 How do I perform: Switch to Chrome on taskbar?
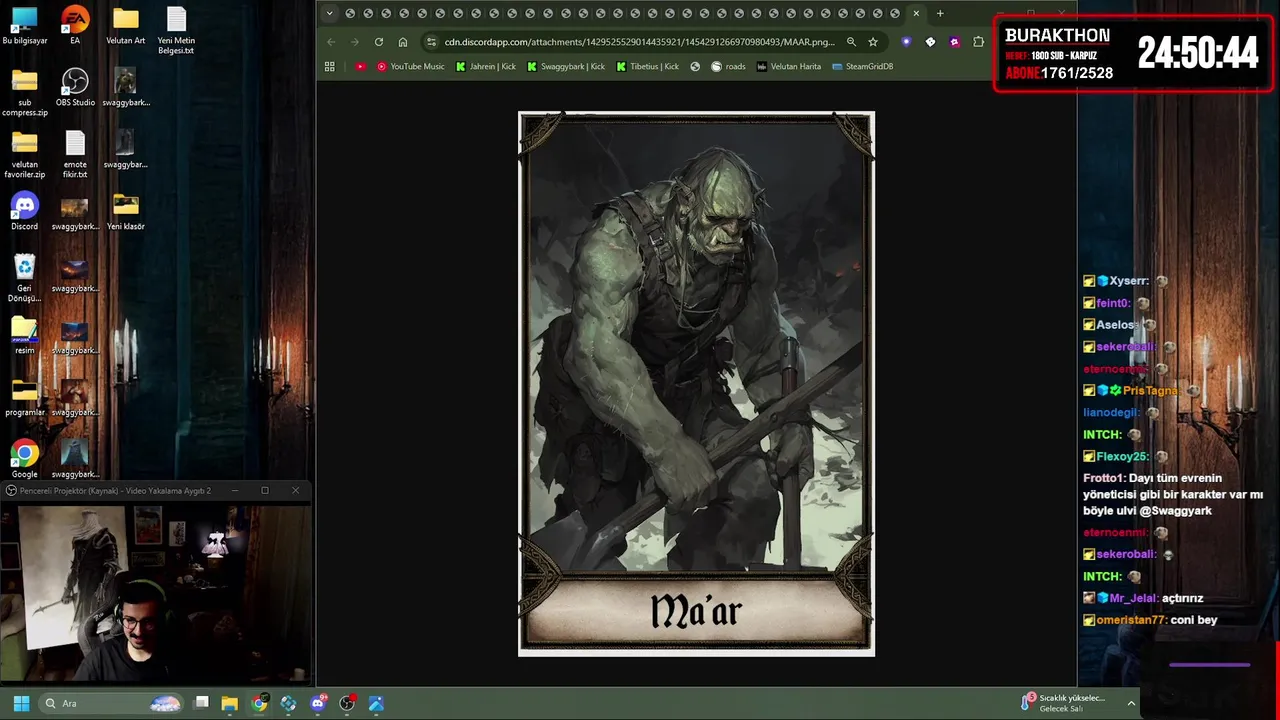(259, 703)
